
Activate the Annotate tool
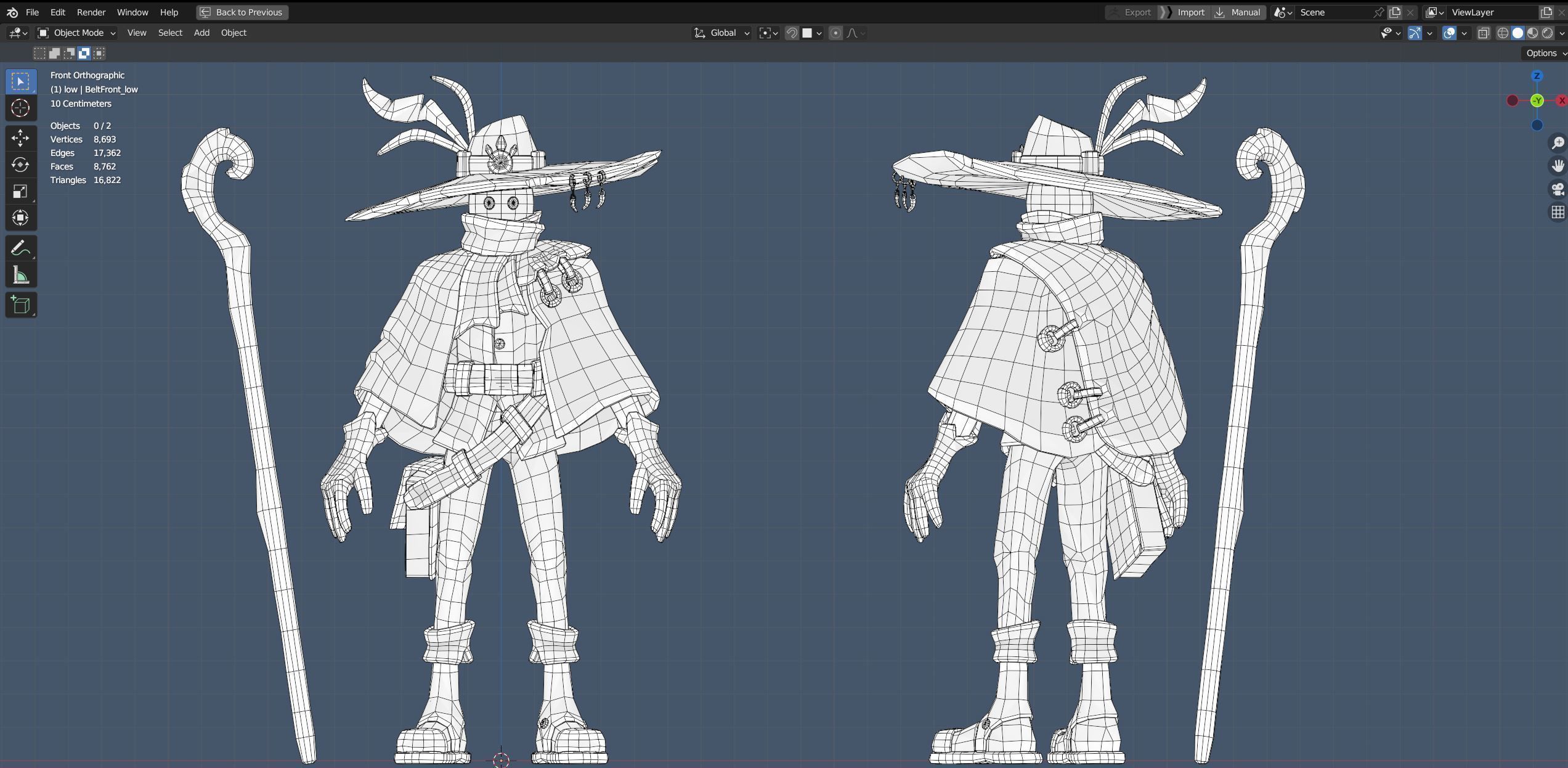coord(21,248)
